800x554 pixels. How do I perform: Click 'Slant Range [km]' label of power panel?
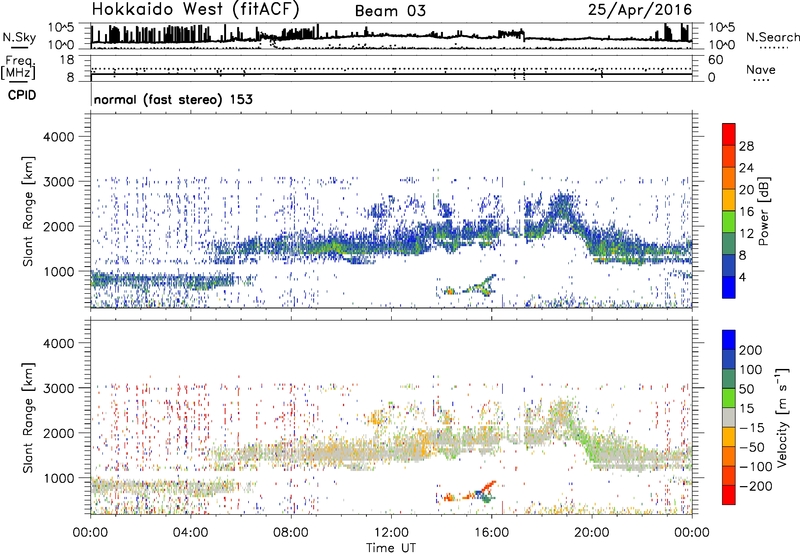point(28,211)
